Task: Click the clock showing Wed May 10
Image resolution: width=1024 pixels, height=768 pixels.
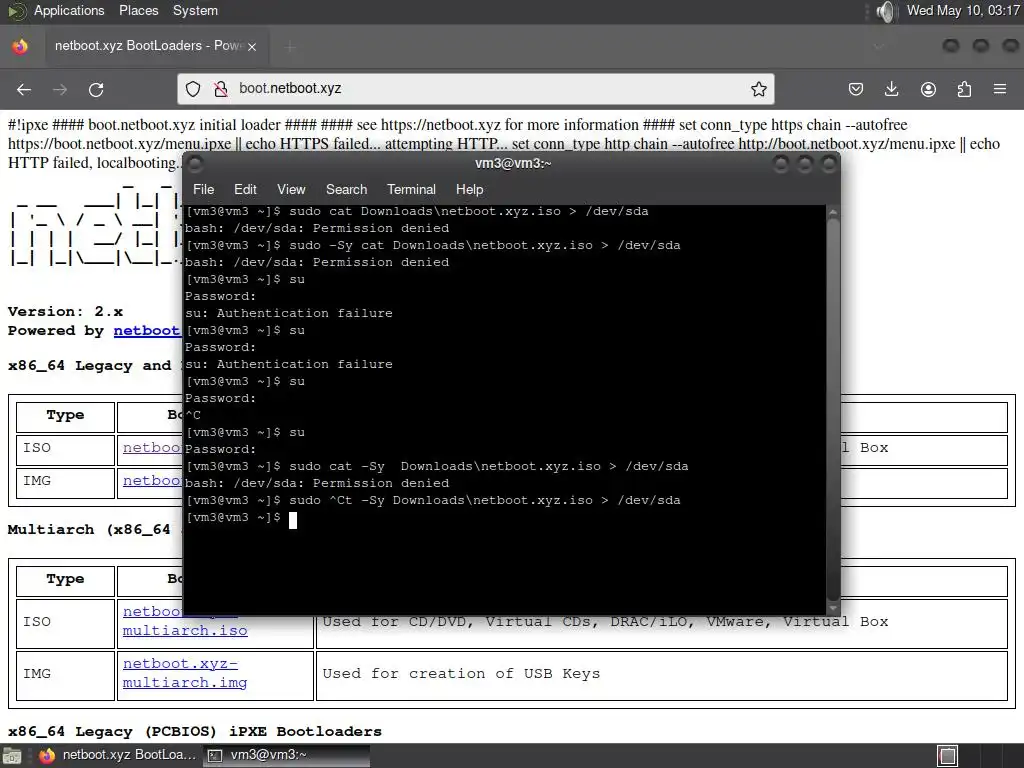Action: (963, 10)
